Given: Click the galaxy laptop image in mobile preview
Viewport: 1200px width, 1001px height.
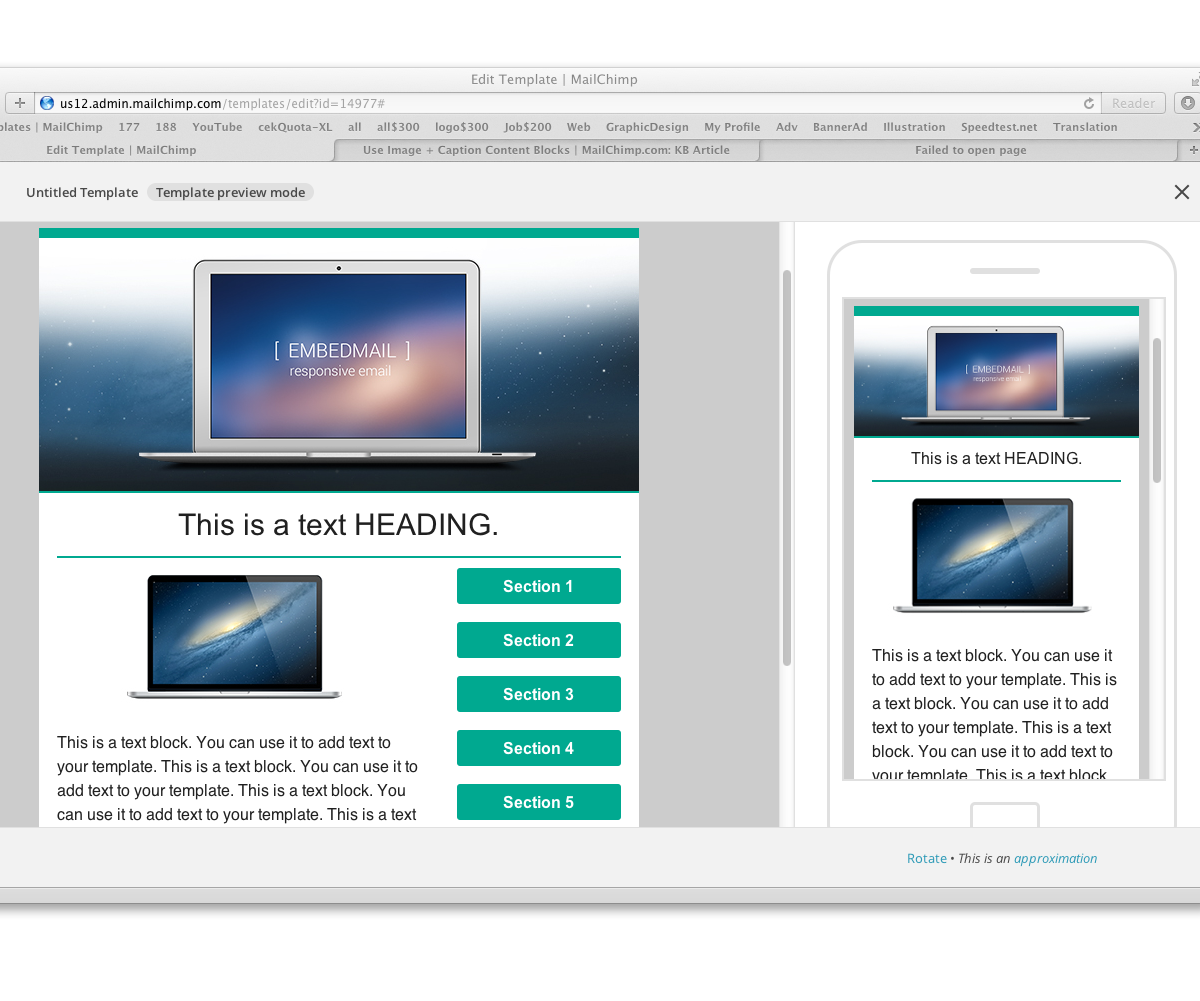Looking at the screenshot, I should 992,555.
